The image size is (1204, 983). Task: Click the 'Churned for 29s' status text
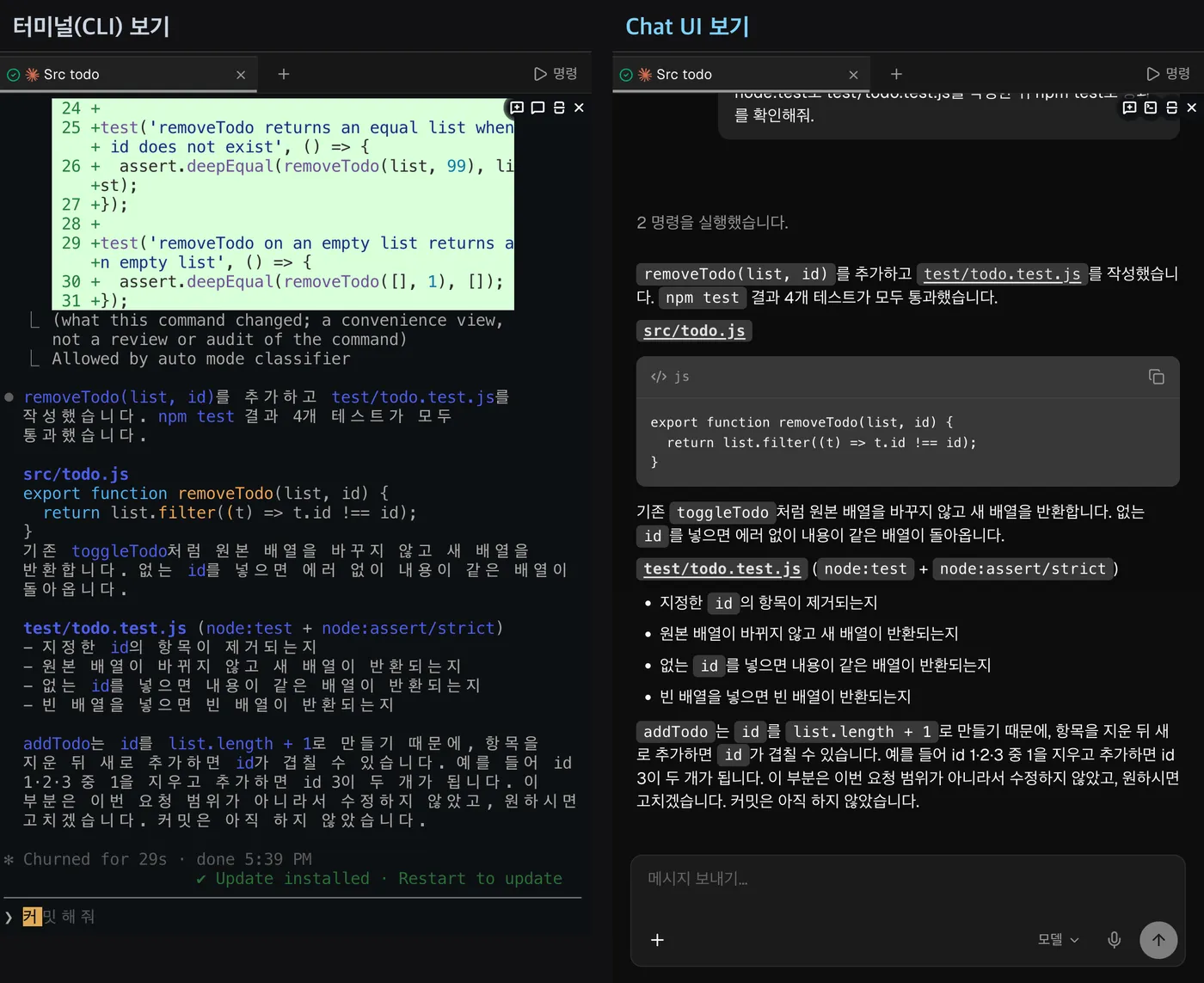tap(95, 859)
